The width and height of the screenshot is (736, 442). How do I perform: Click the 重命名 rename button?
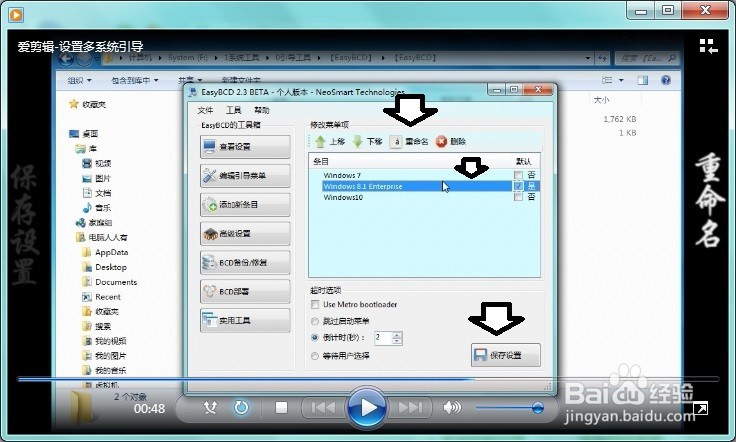409,141
